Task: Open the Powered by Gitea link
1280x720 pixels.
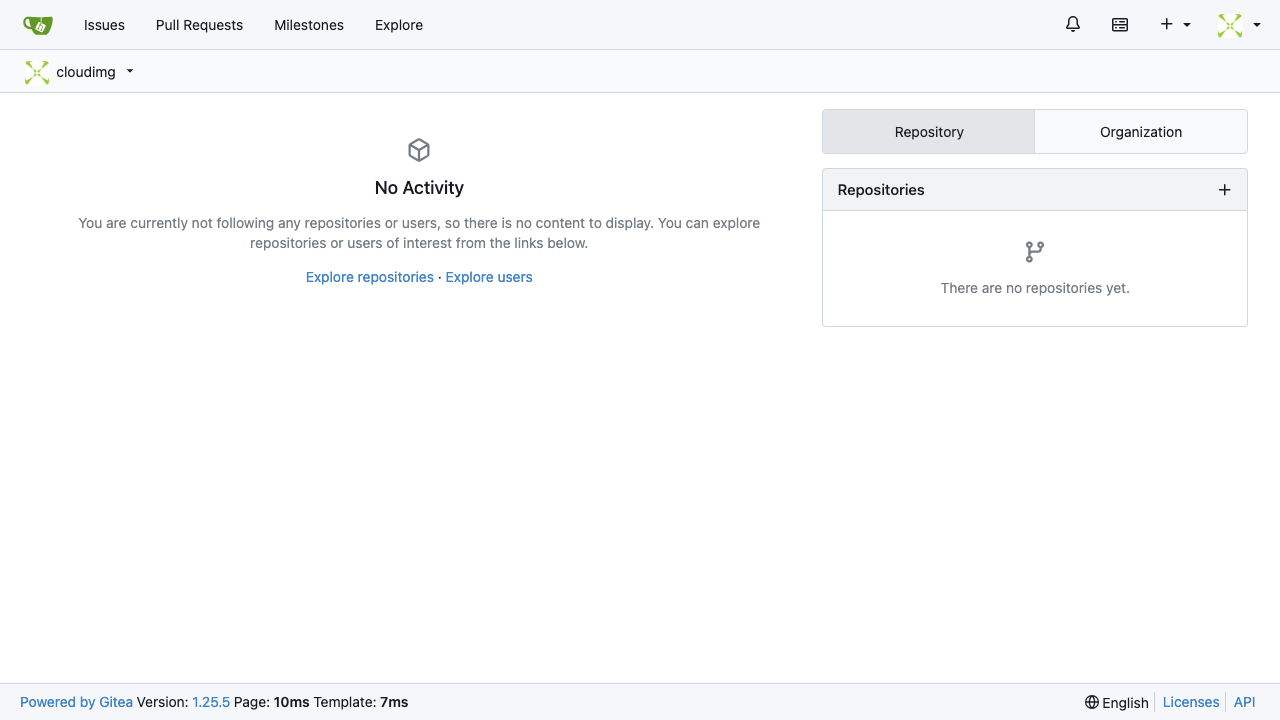Action: [76, 702]
